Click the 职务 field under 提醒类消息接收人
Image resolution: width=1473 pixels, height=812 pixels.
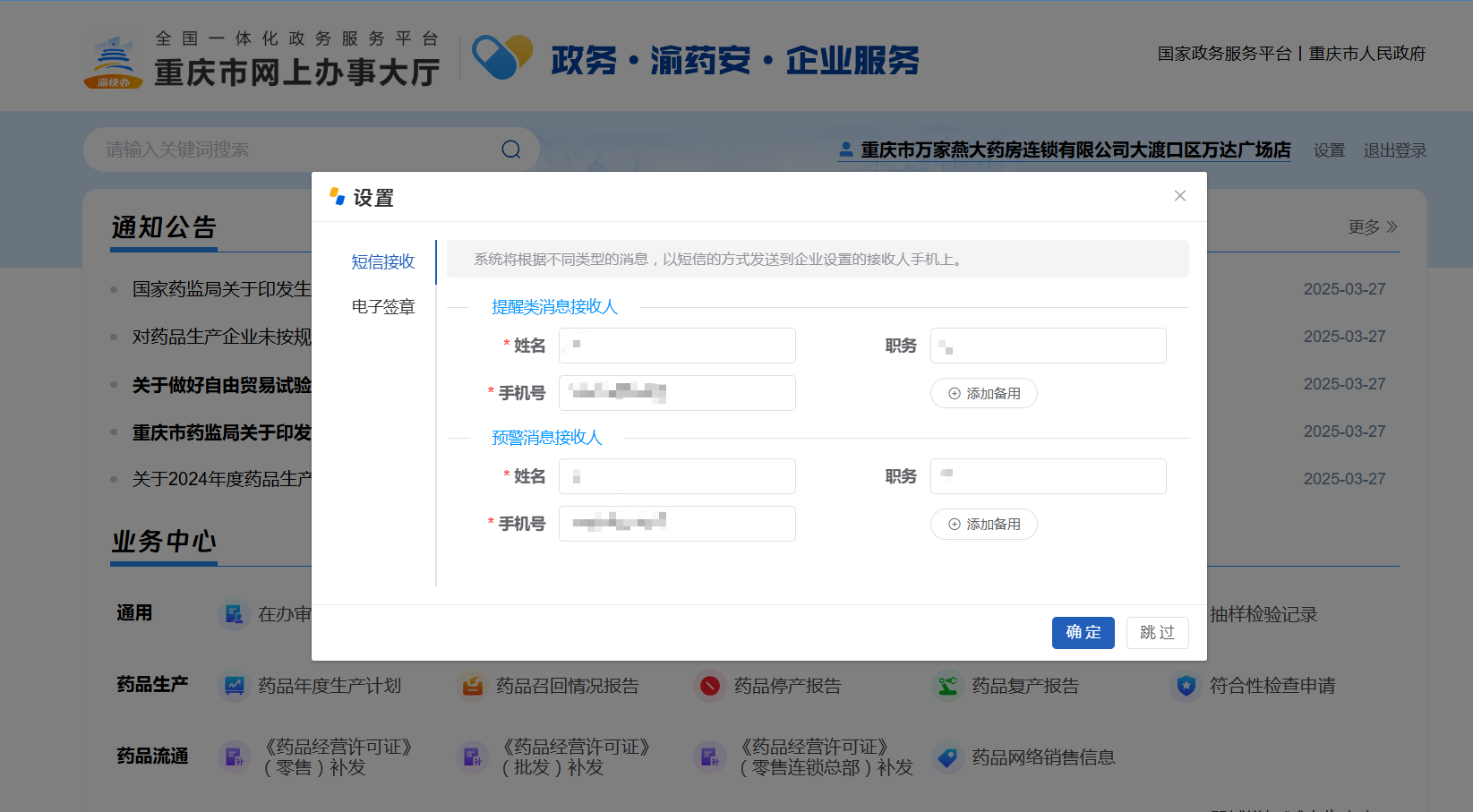pyautogui.click(x=1048, y=346)
